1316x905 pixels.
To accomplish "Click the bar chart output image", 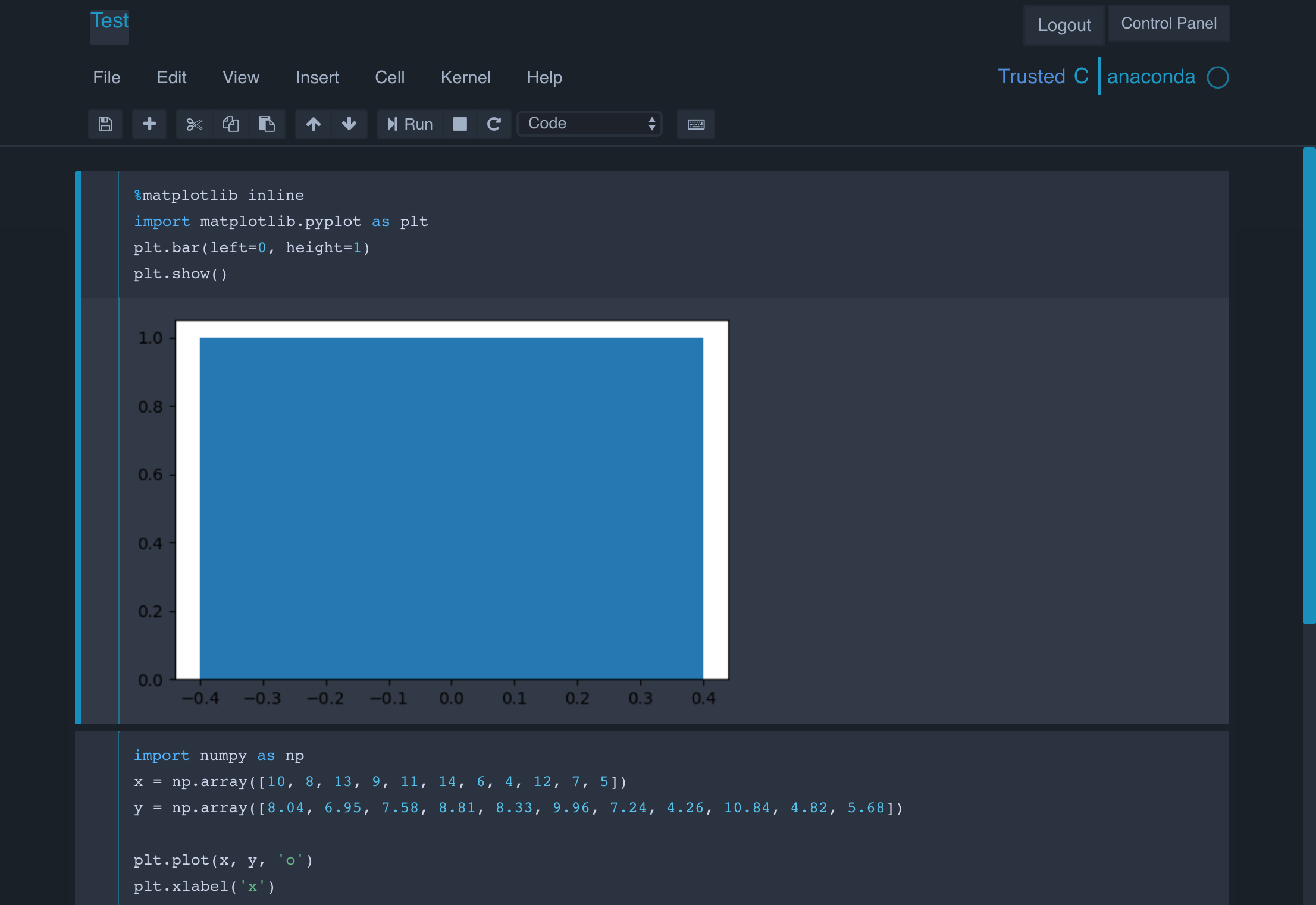I will tap(433, 513).
